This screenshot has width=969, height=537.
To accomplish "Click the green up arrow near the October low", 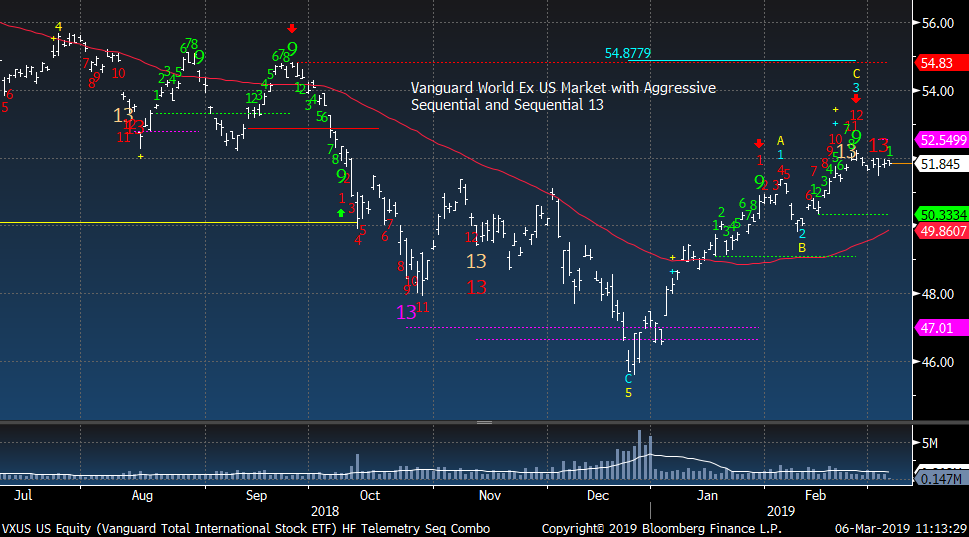I will (x=341, y=213).
